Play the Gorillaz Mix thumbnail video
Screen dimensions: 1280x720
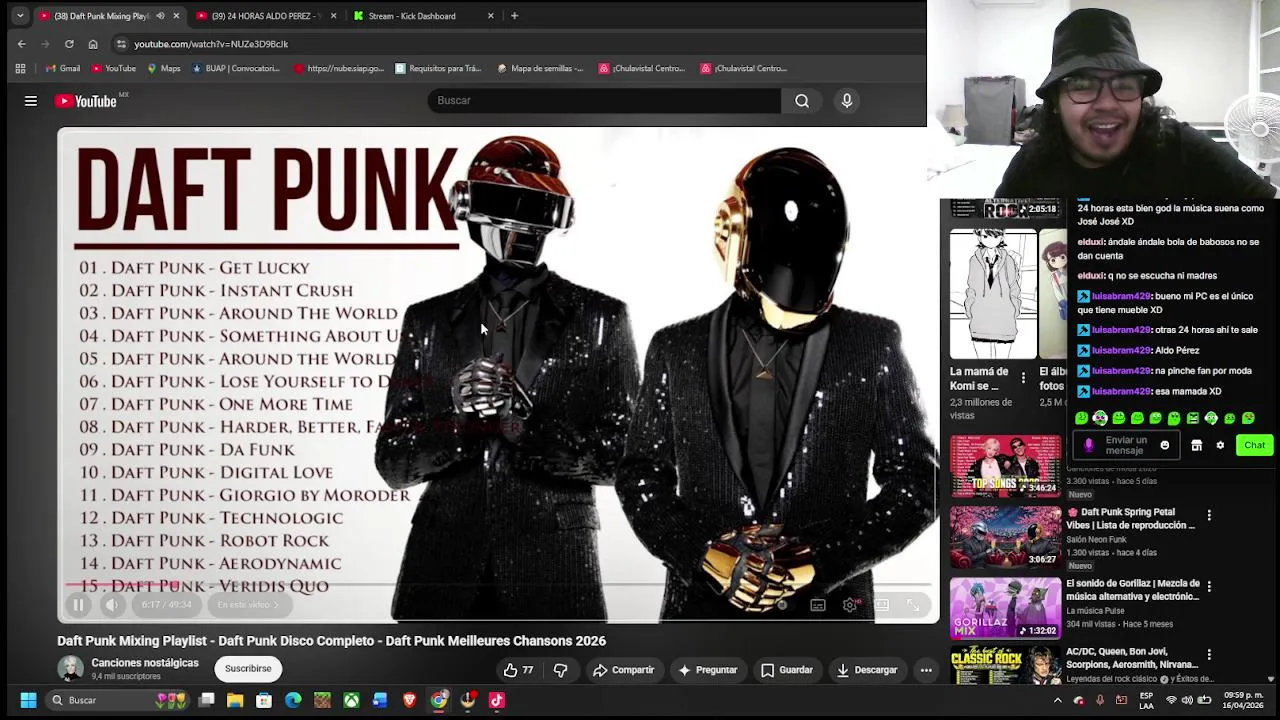[1005, 607]
